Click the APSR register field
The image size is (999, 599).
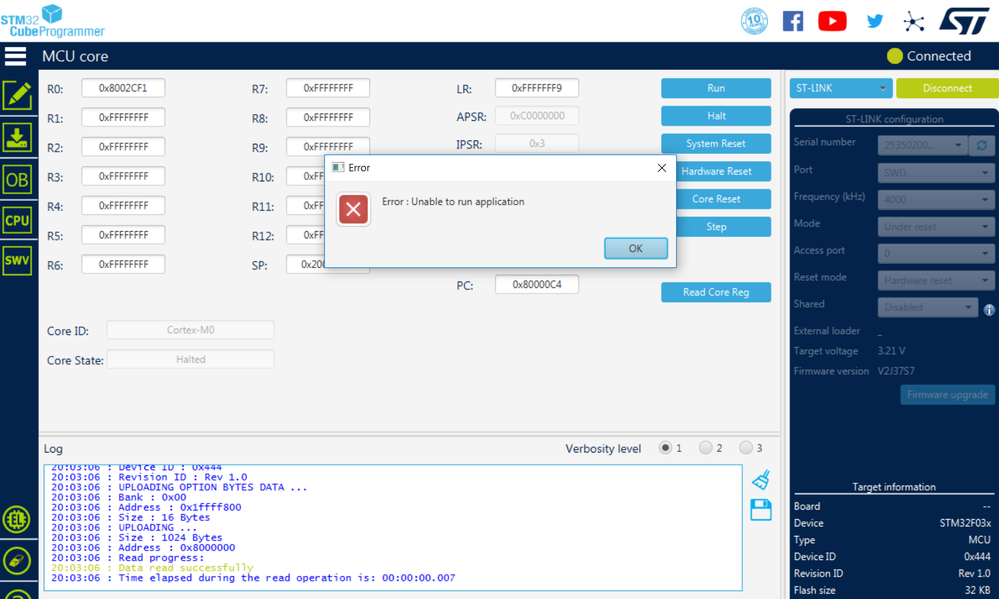click(536, 115)
